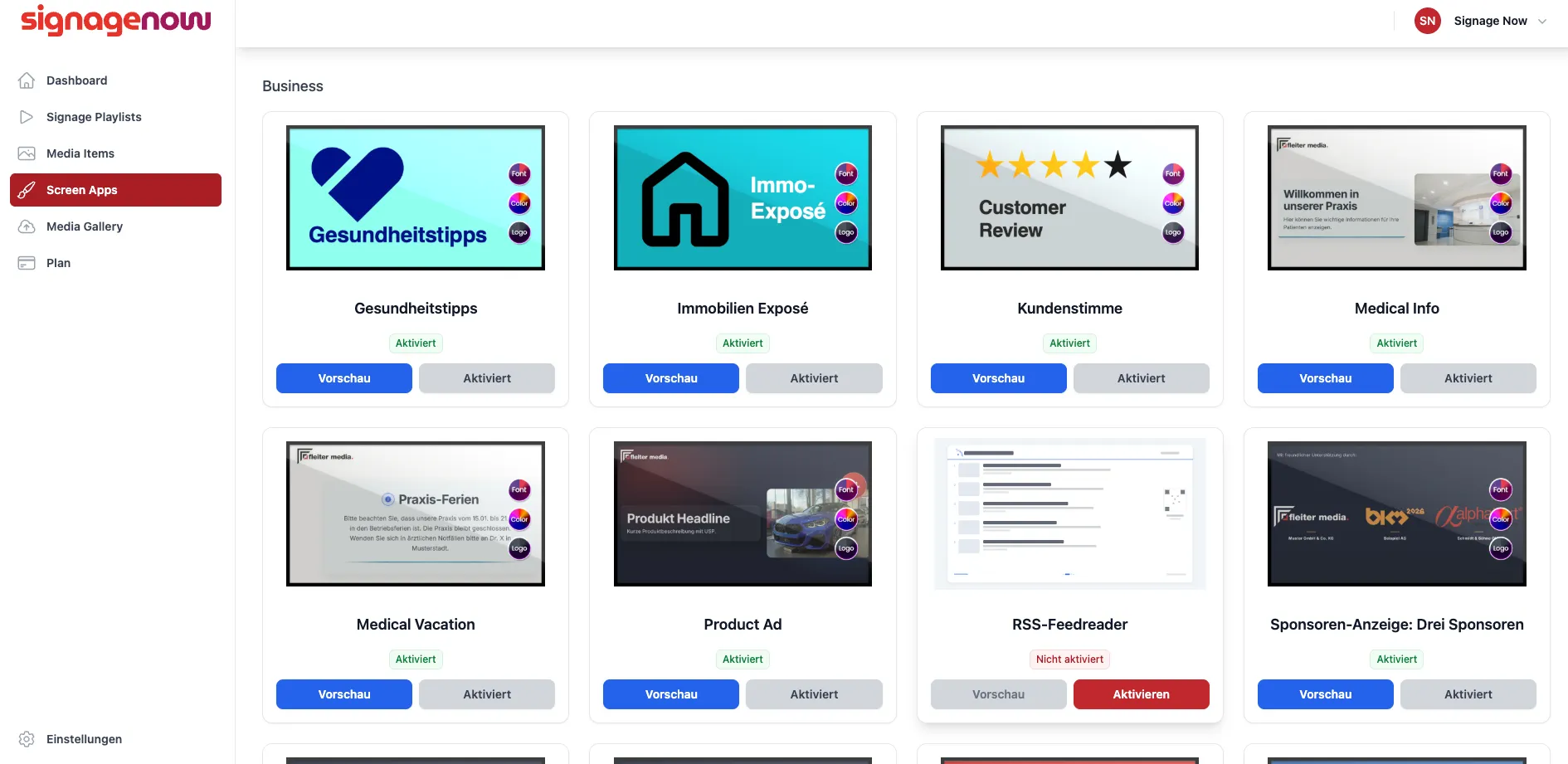Click Vorschau for Immobilien Exposé
Image resolution: width=1568 pixels, height=764 pixels.
[671, 378]
